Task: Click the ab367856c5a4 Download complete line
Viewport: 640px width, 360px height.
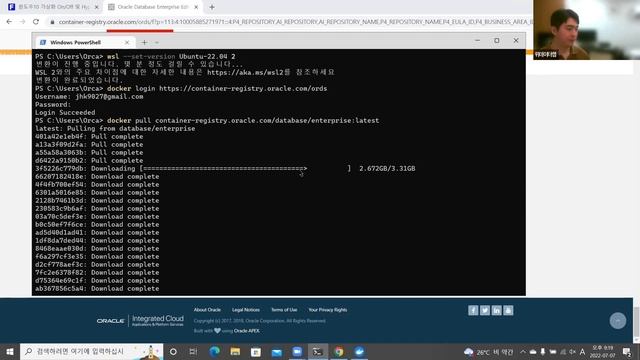Action: [x=97, y=289]
